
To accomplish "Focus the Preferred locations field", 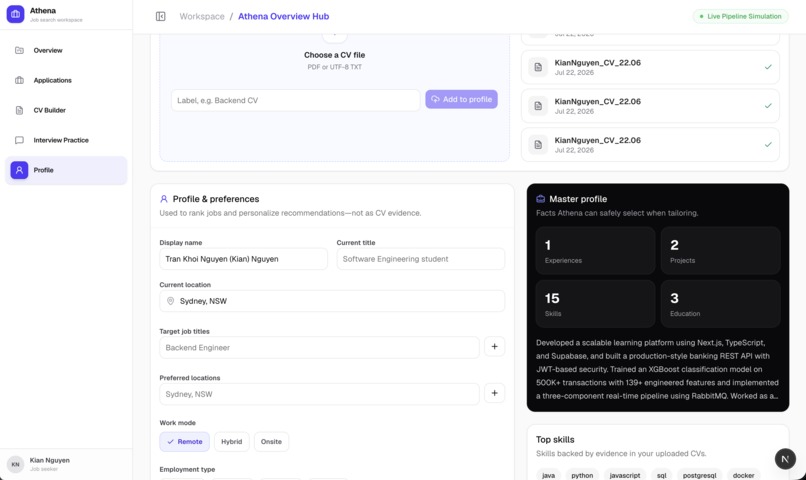I will (319, 394).
